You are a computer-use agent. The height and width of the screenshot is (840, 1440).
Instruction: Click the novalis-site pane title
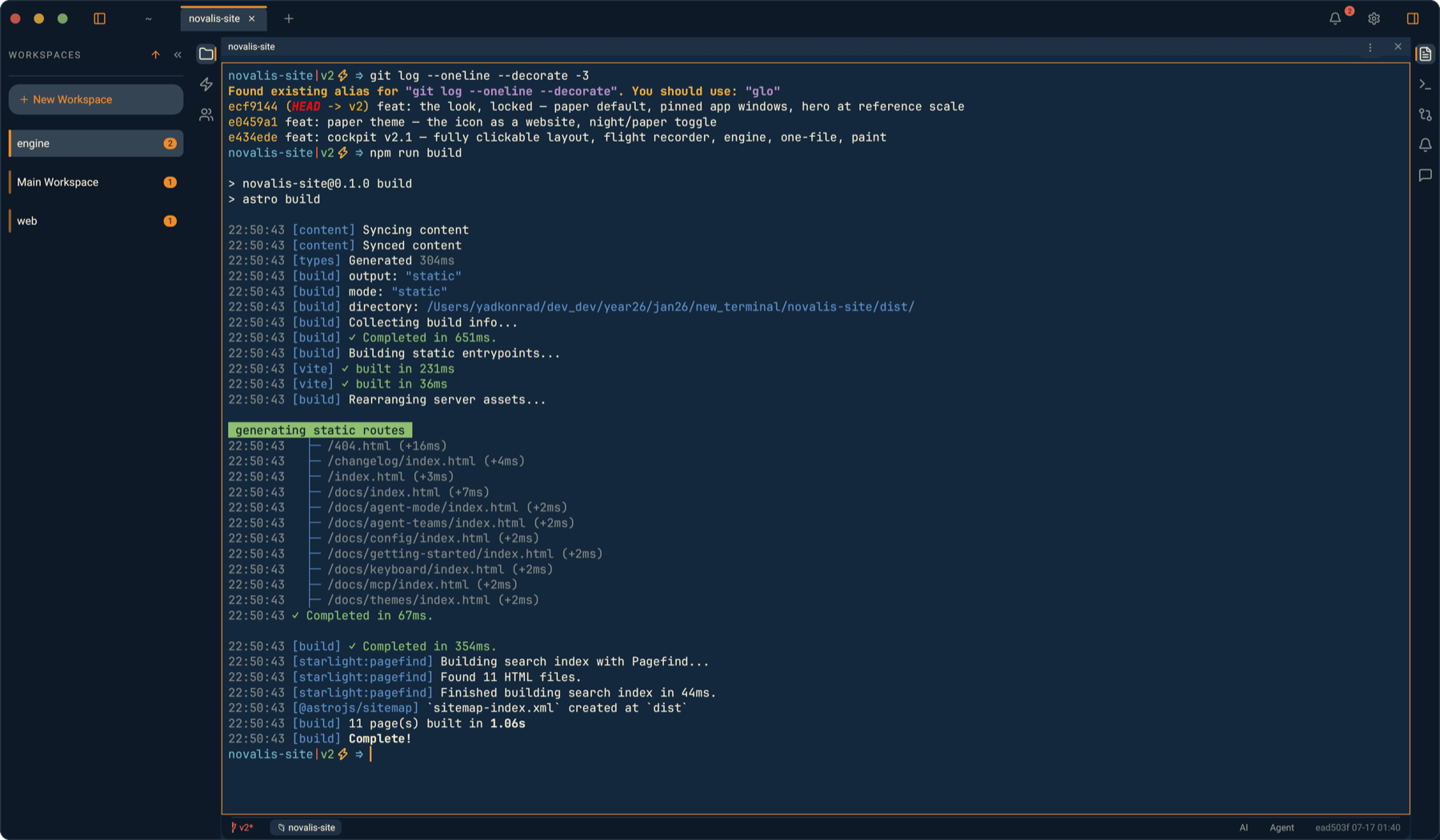point(251,46)
